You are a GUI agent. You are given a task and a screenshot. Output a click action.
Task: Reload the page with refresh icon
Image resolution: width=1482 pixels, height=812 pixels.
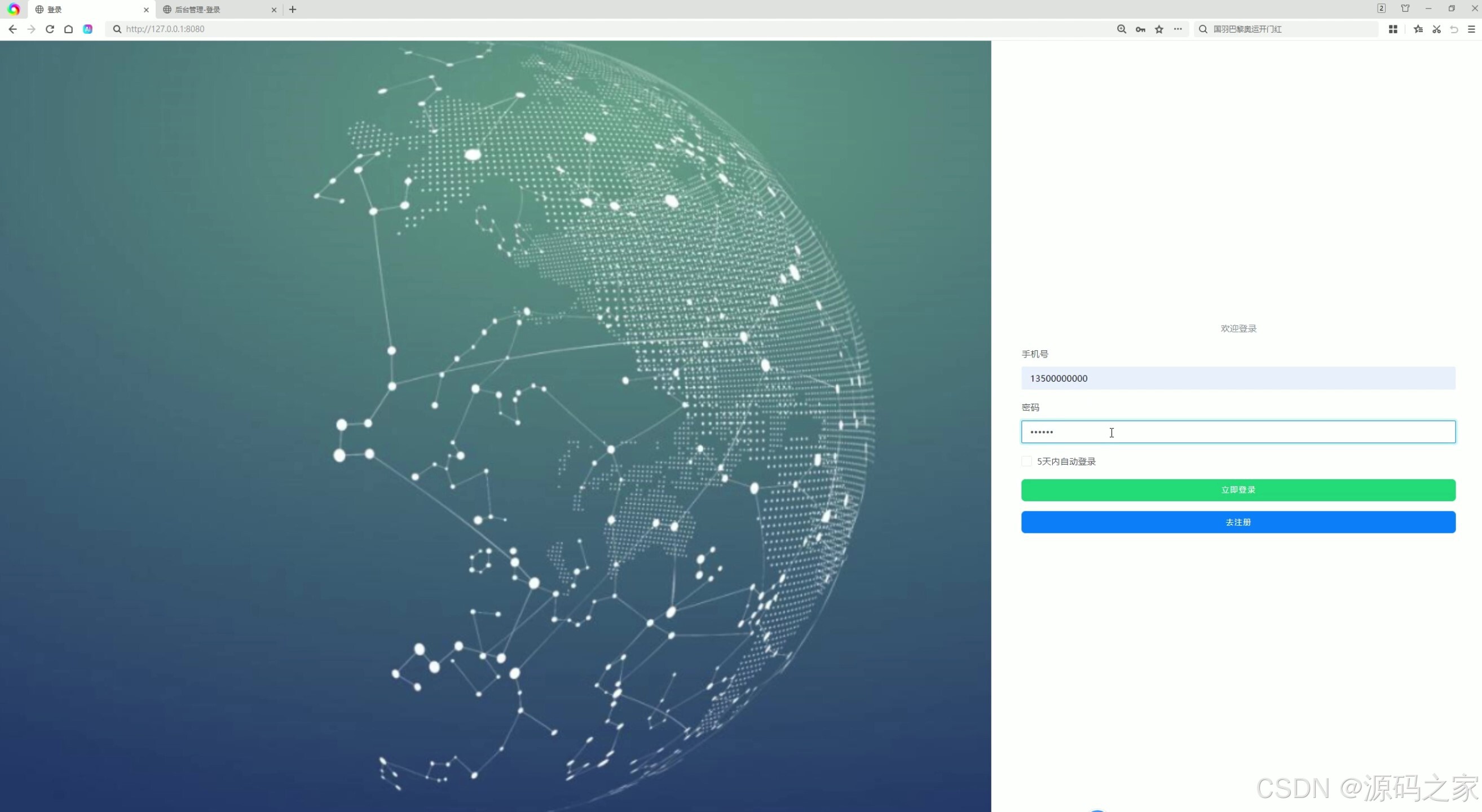click(50, 29)
